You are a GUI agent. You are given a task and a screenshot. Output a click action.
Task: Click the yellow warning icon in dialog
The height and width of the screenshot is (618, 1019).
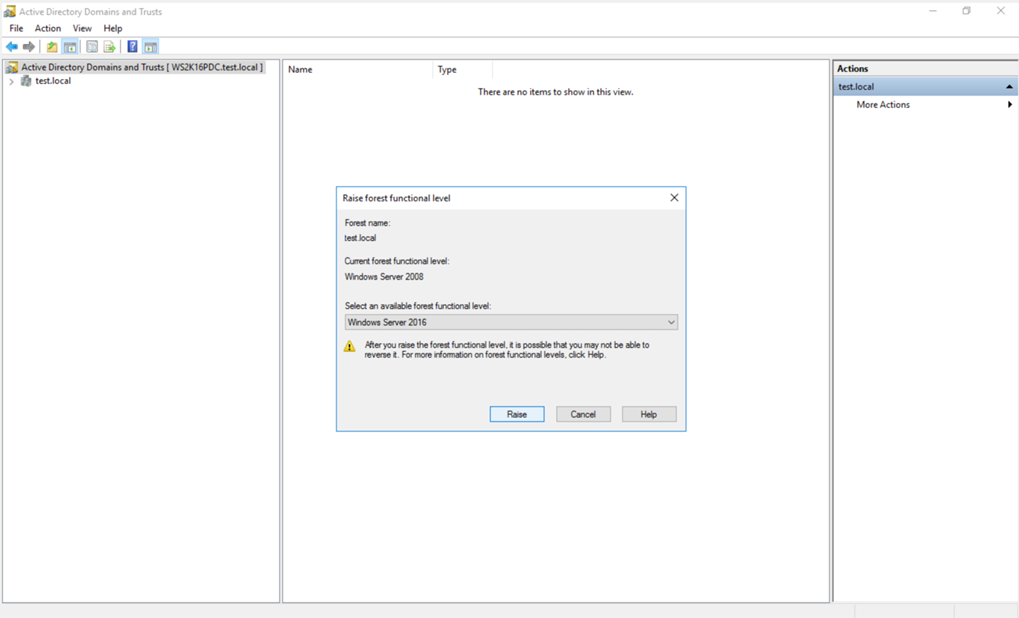350,346
